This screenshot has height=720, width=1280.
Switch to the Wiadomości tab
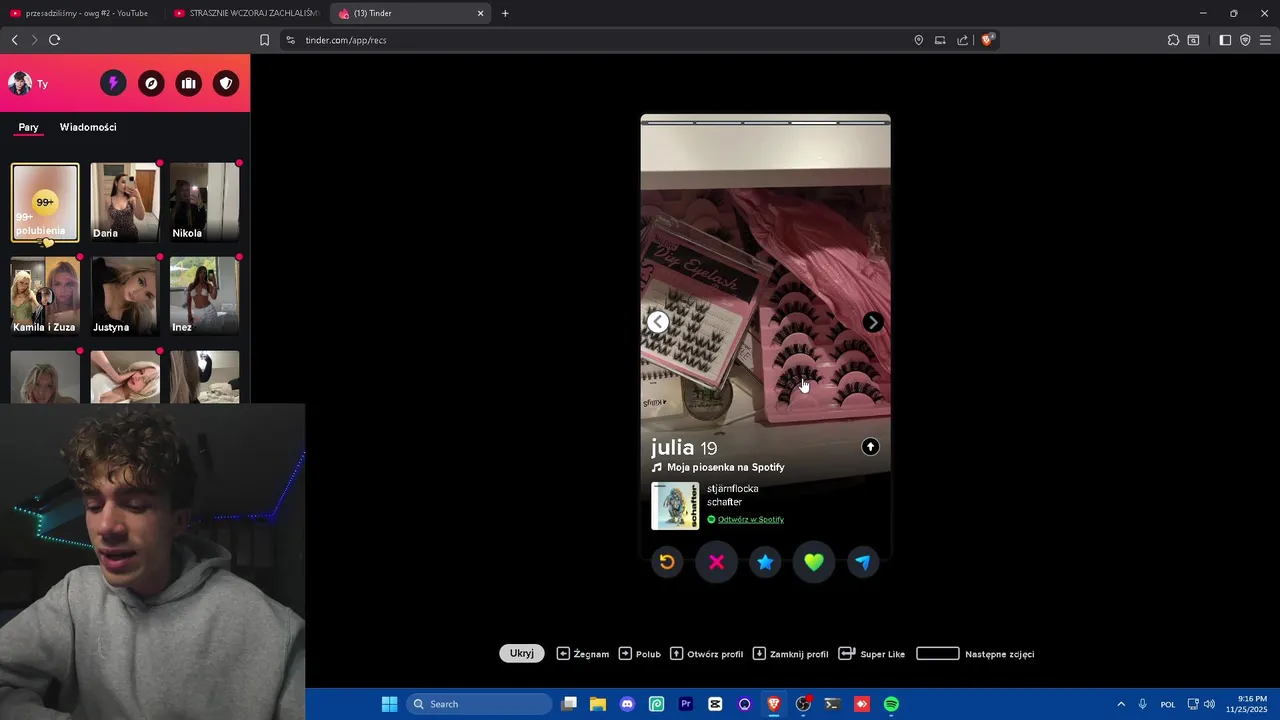88,127
